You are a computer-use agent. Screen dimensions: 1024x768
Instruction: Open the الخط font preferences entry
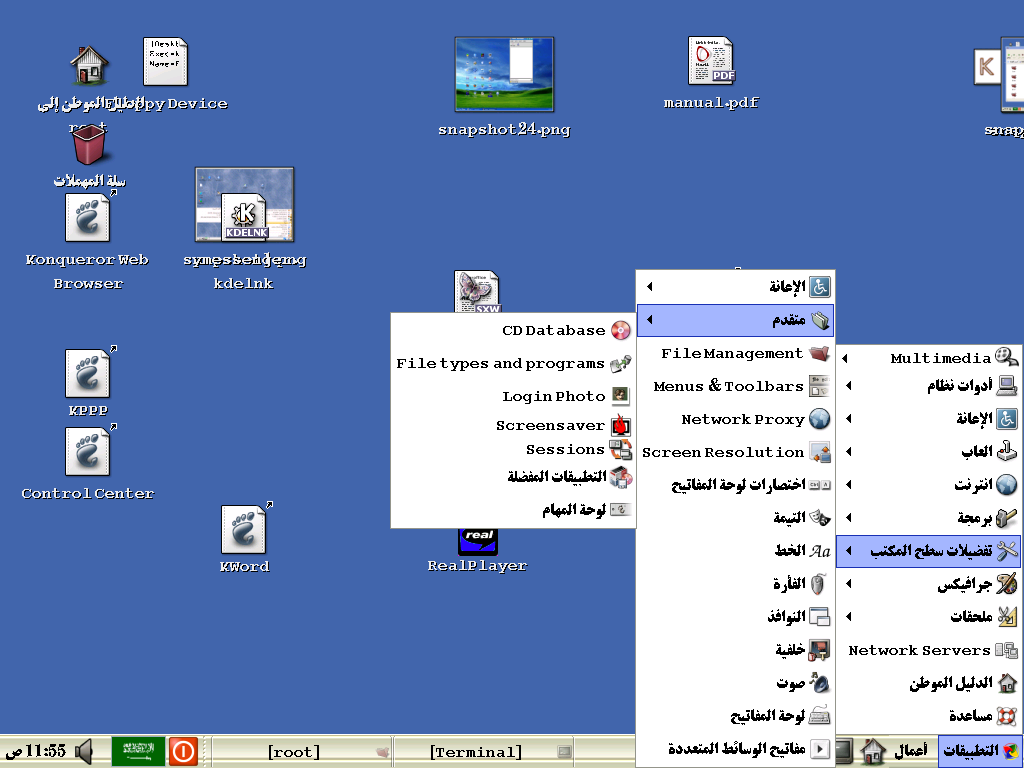735,551
